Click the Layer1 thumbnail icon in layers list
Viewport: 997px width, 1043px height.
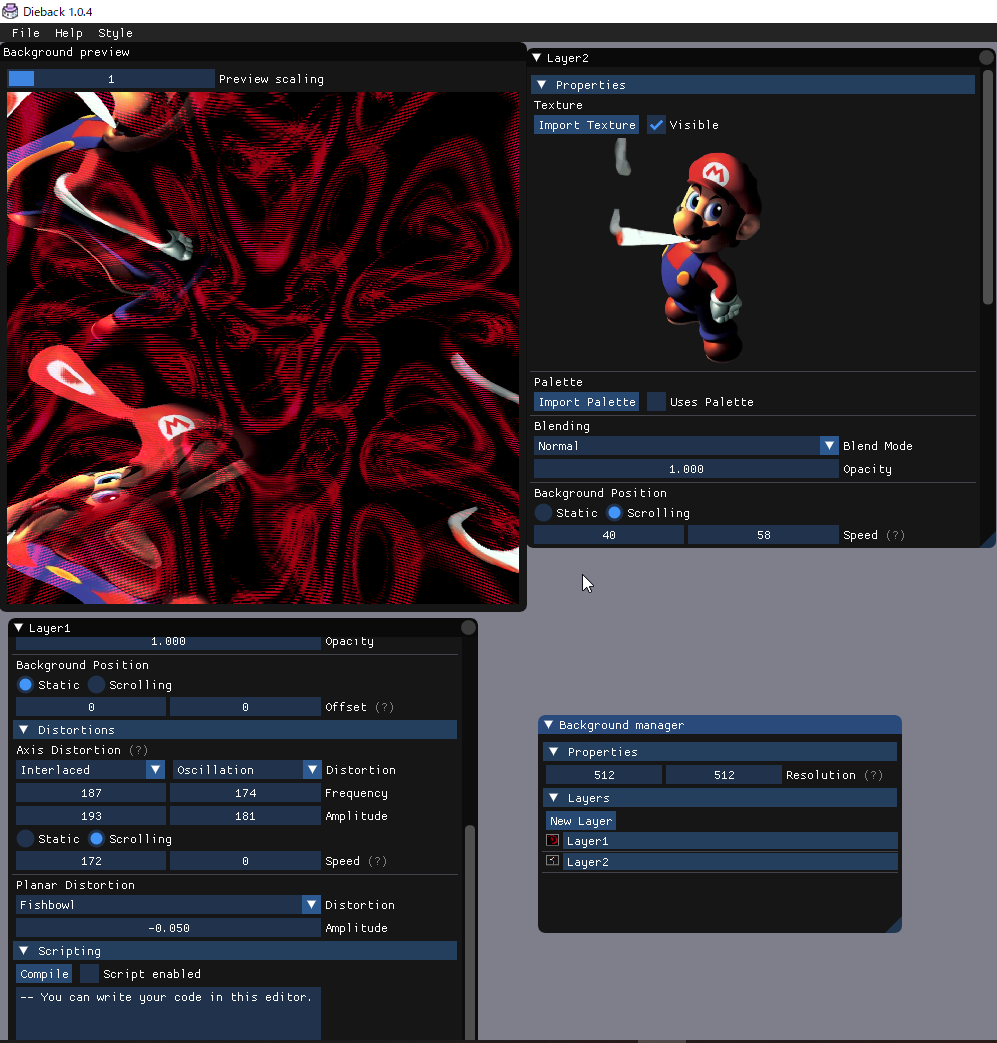(553, 841)
